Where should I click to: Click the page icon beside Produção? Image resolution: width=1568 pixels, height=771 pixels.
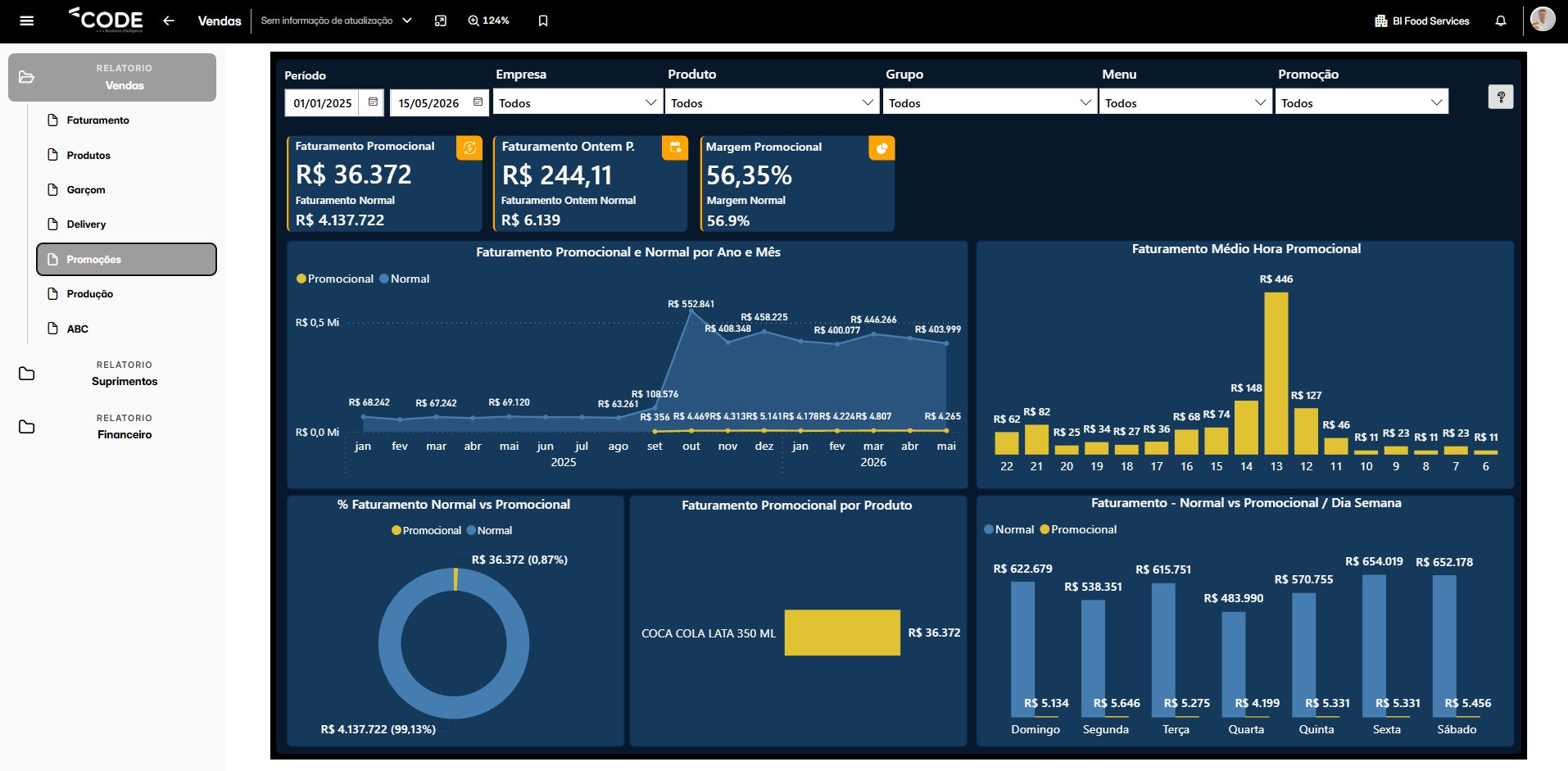(x=52, y=293)
